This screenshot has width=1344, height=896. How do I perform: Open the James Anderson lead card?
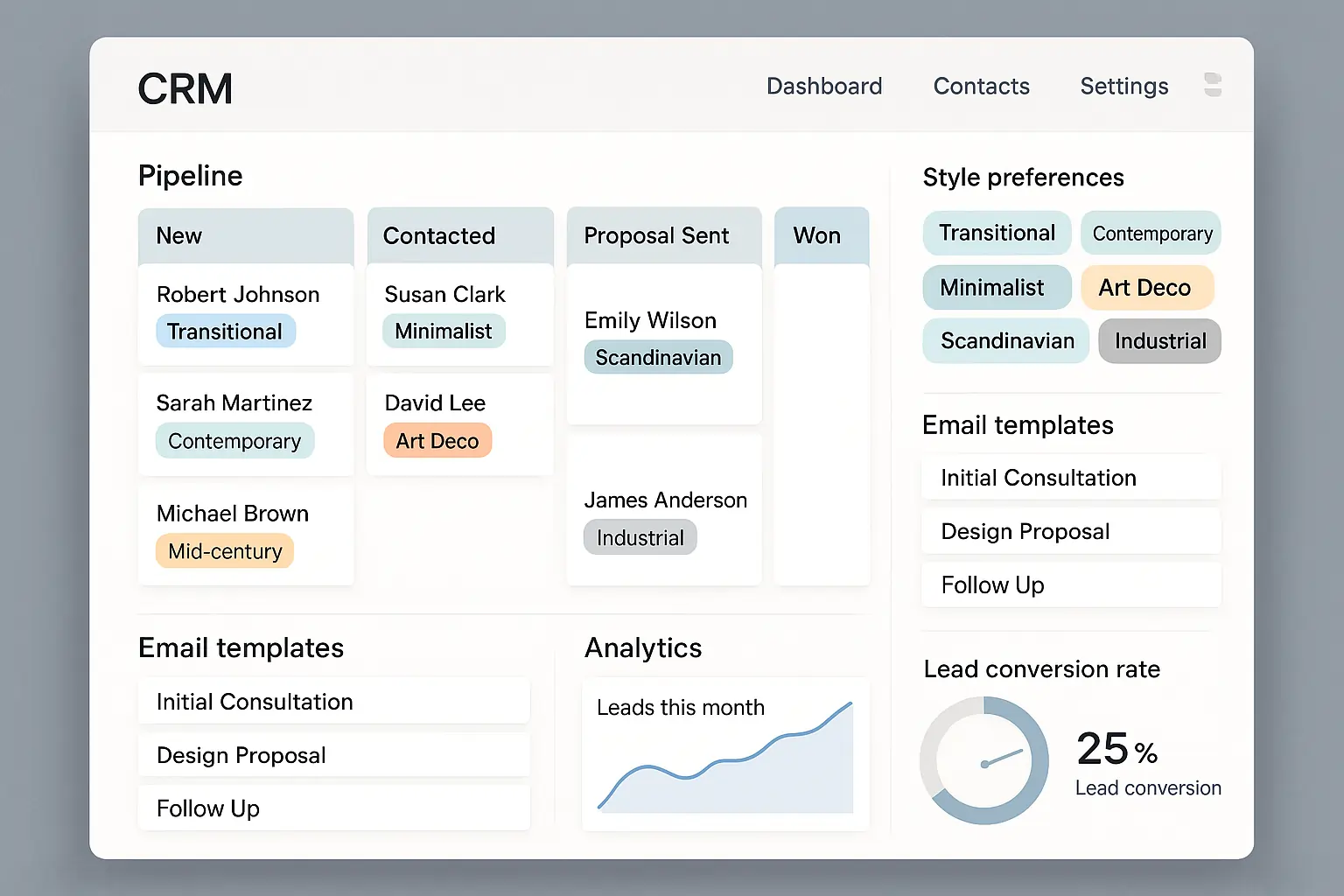(664, 510)
